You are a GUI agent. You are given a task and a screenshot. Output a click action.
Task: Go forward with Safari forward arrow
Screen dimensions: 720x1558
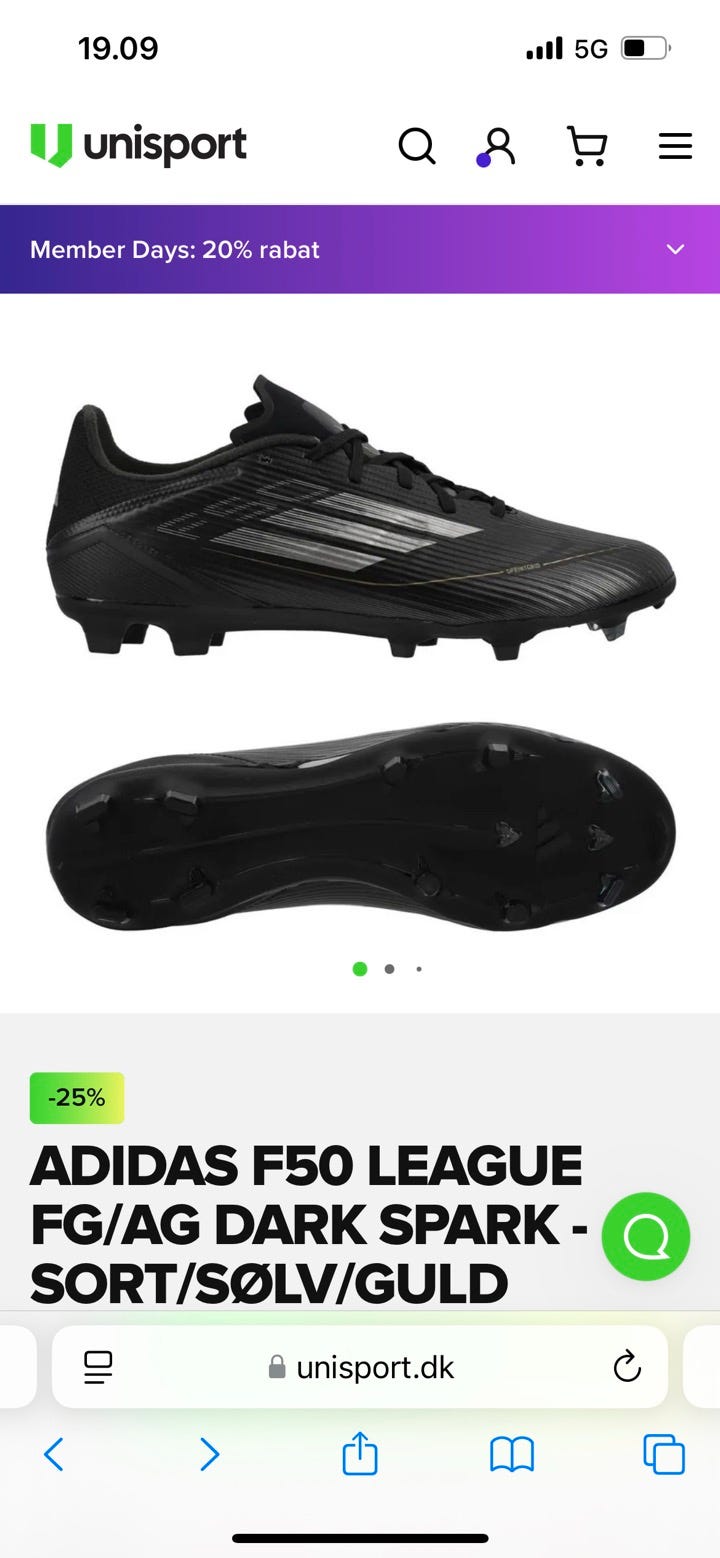coord(209,1454)
